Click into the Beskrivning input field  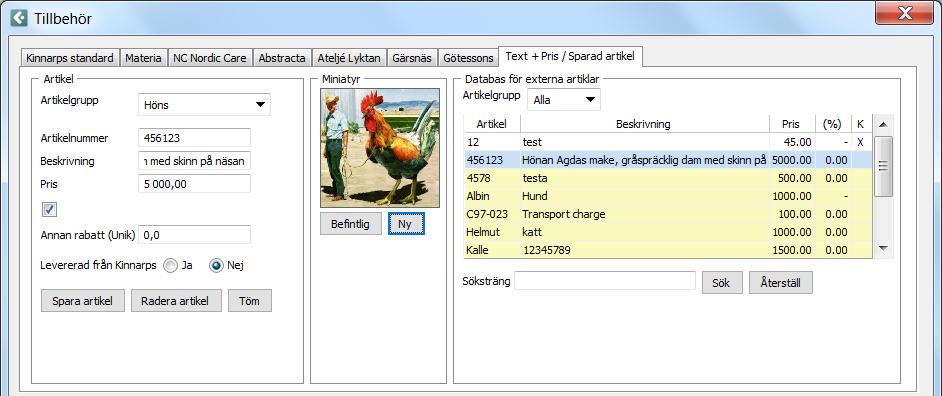pos(194,161)
